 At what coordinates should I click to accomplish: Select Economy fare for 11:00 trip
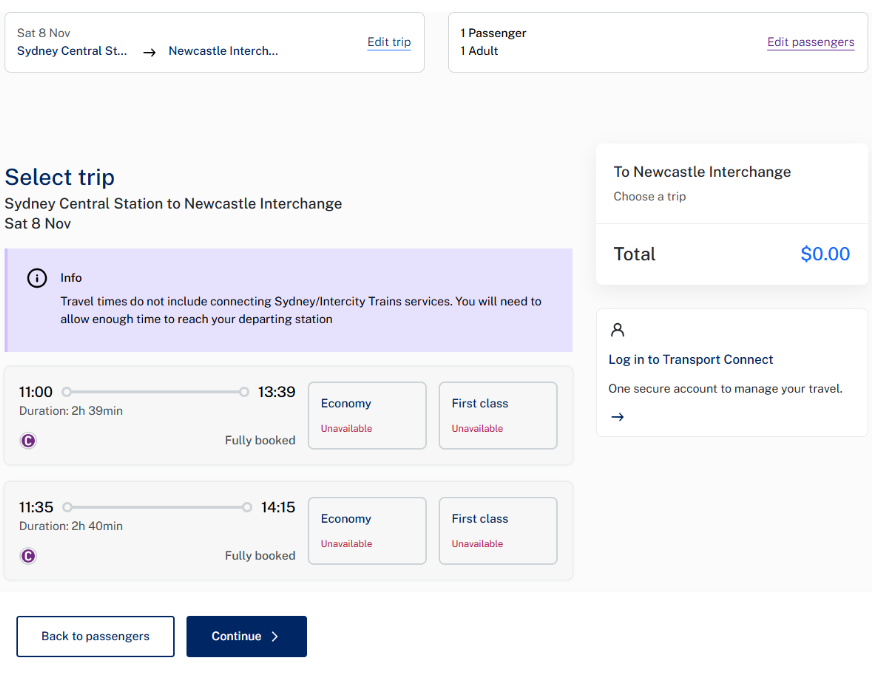point(367,415)
